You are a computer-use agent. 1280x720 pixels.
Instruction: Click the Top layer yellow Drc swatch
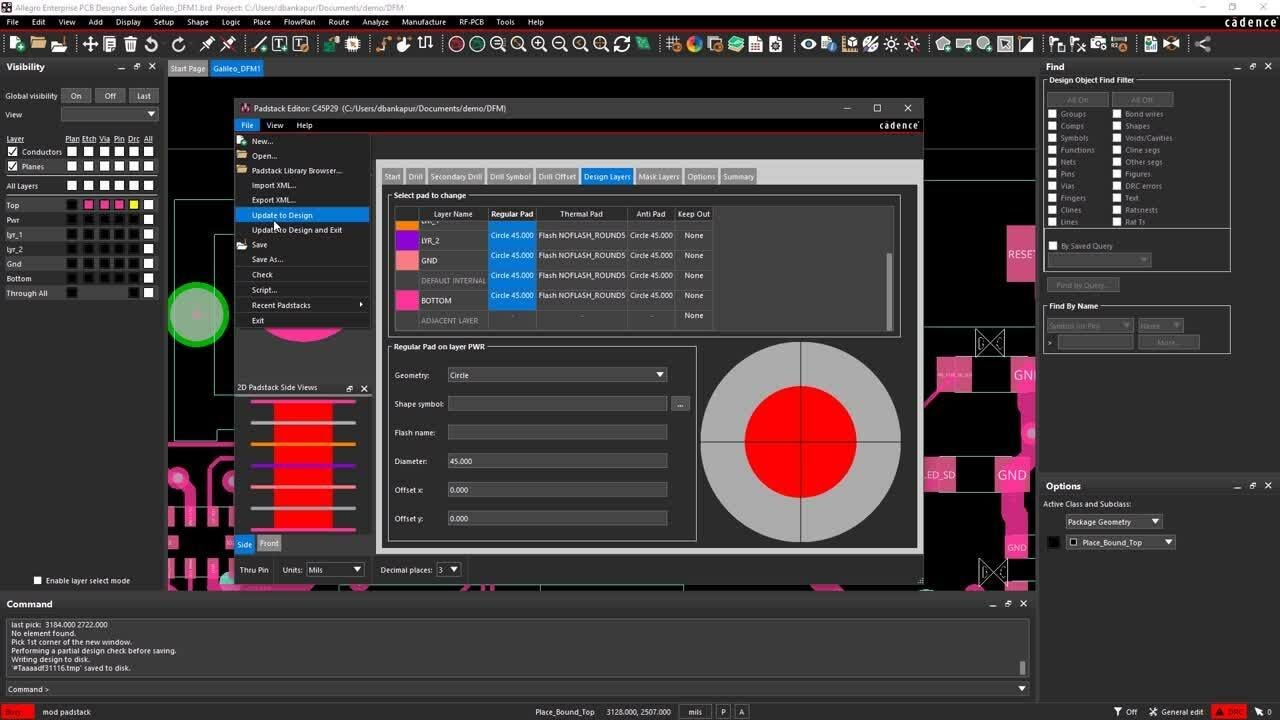click(x=133, y=206)
